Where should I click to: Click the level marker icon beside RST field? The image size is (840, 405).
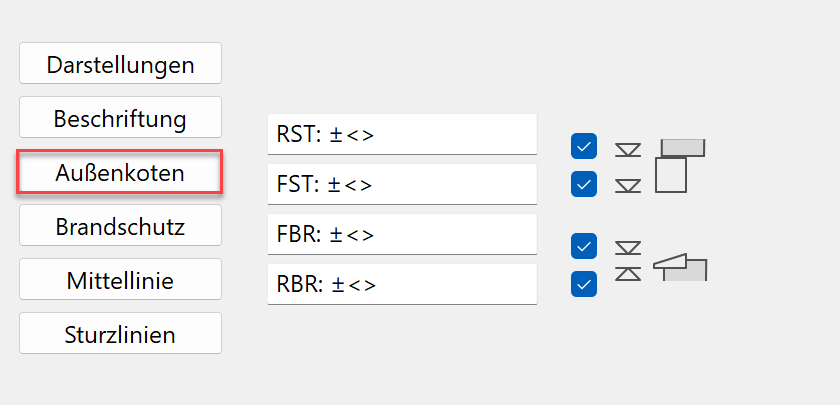[x=628, y=149]
